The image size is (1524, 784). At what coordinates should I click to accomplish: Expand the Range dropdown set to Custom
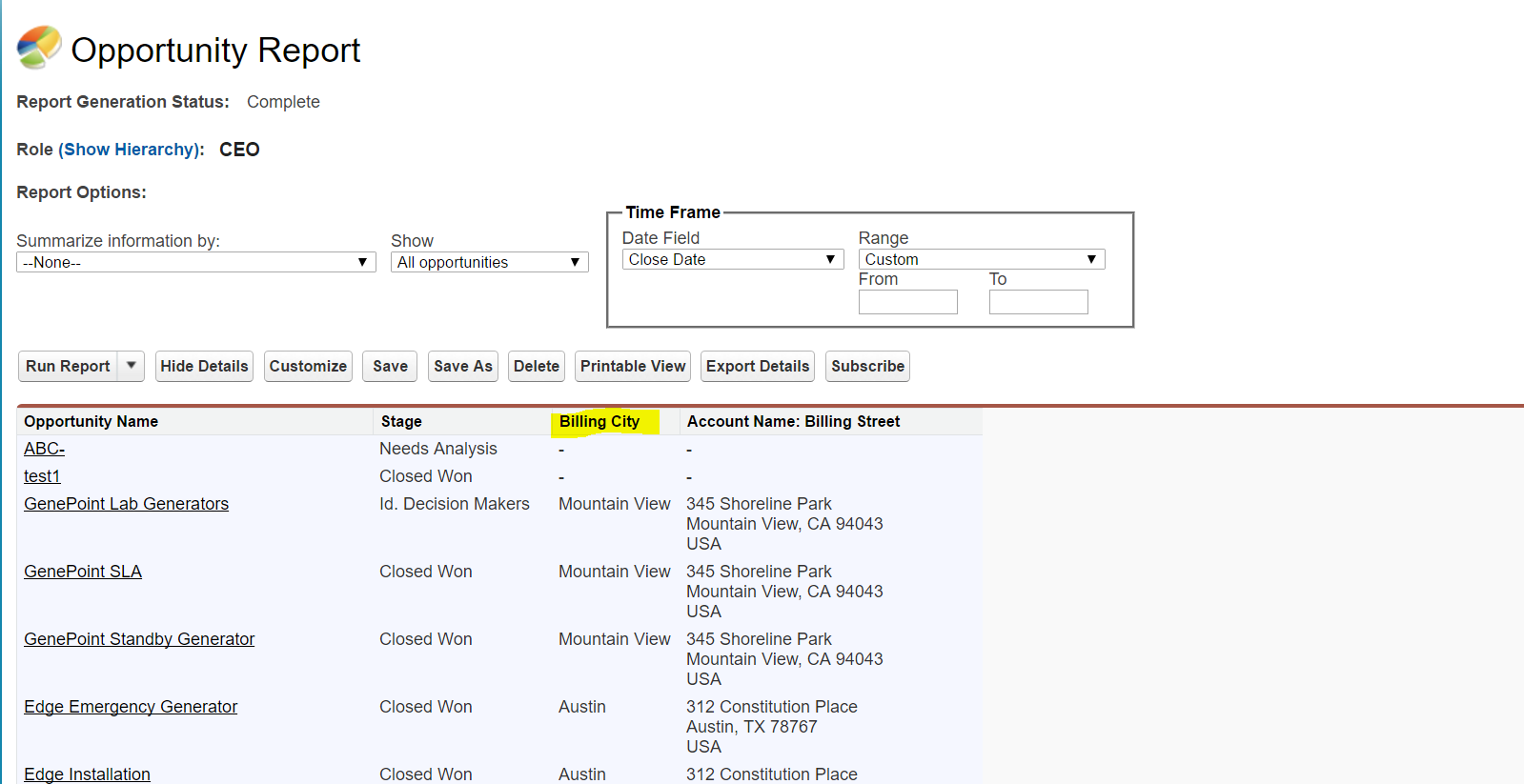click(x=982, y=259)
